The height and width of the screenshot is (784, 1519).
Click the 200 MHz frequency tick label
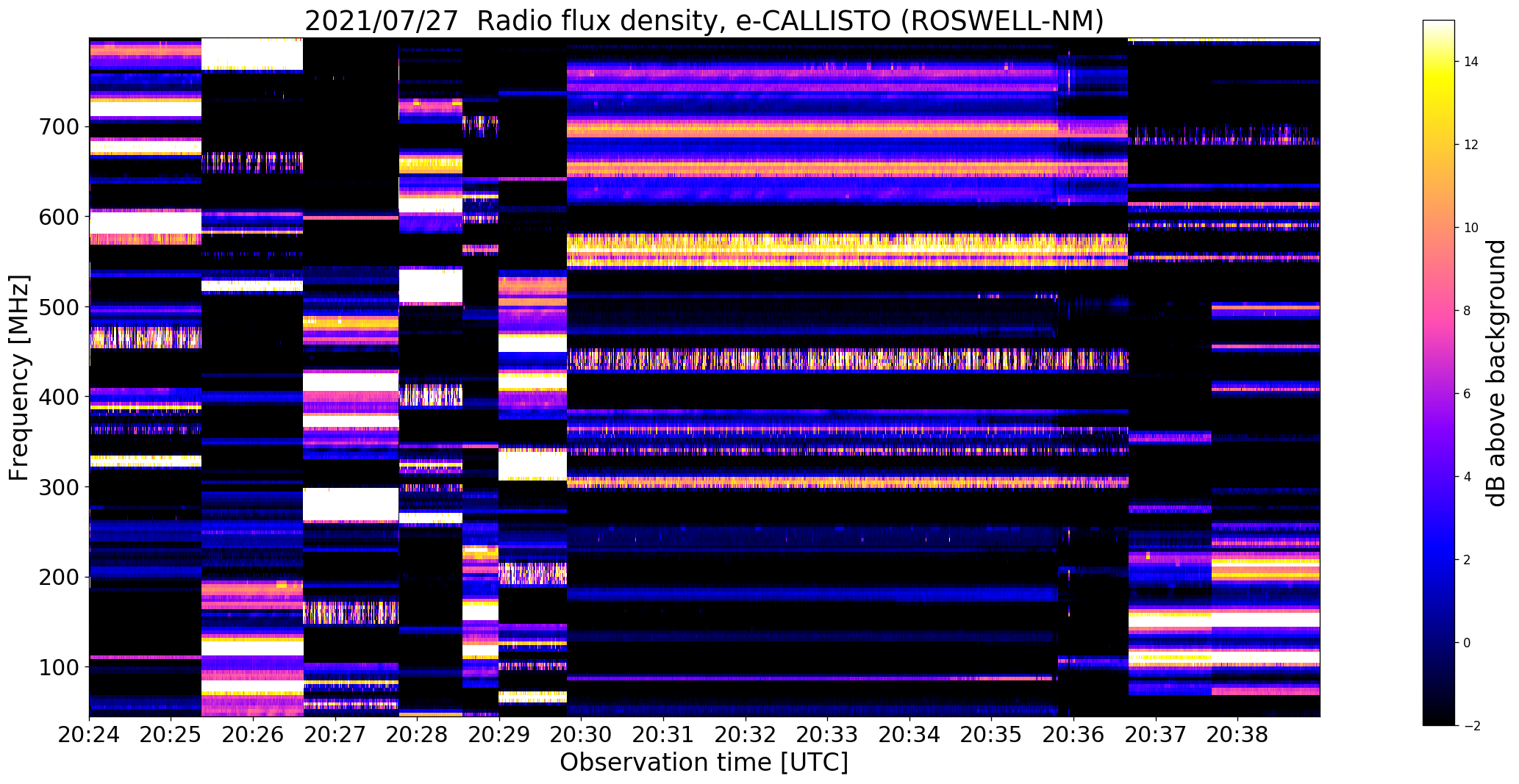58,577
